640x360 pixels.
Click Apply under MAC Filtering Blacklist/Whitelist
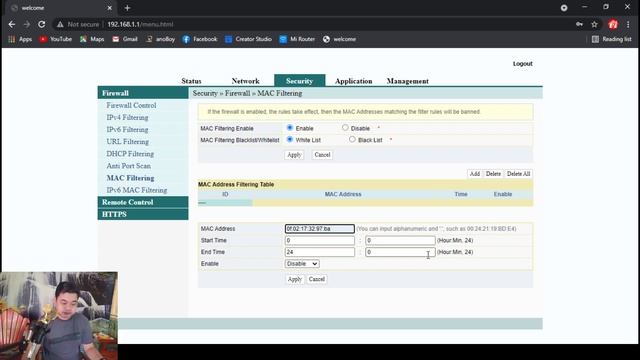click(294, 155)
